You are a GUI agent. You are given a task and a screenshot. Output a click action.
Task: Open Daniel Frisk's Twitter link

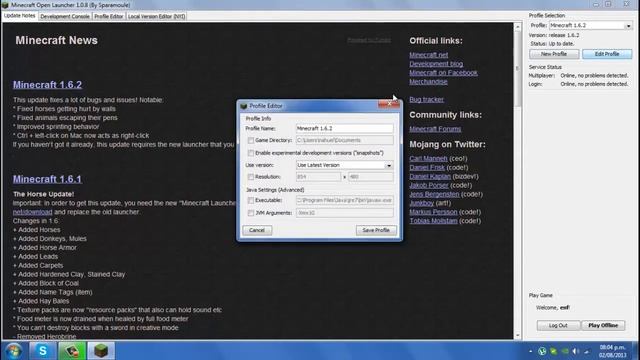(427, 167)
